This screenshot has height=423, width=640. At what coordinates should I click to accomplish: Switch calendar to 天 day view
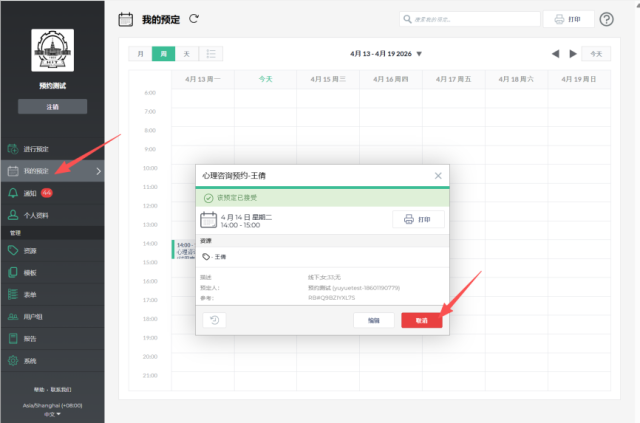click(186, 54)
